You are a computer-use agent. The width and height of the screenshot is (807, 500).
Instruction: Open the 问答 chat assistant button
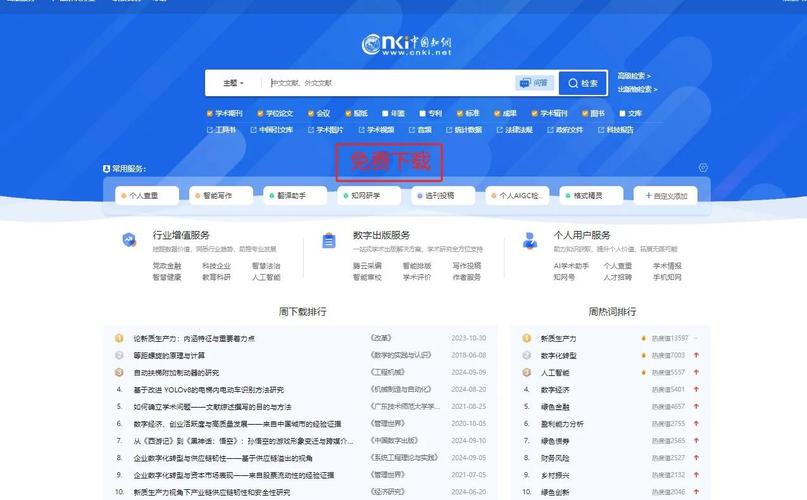535,83
